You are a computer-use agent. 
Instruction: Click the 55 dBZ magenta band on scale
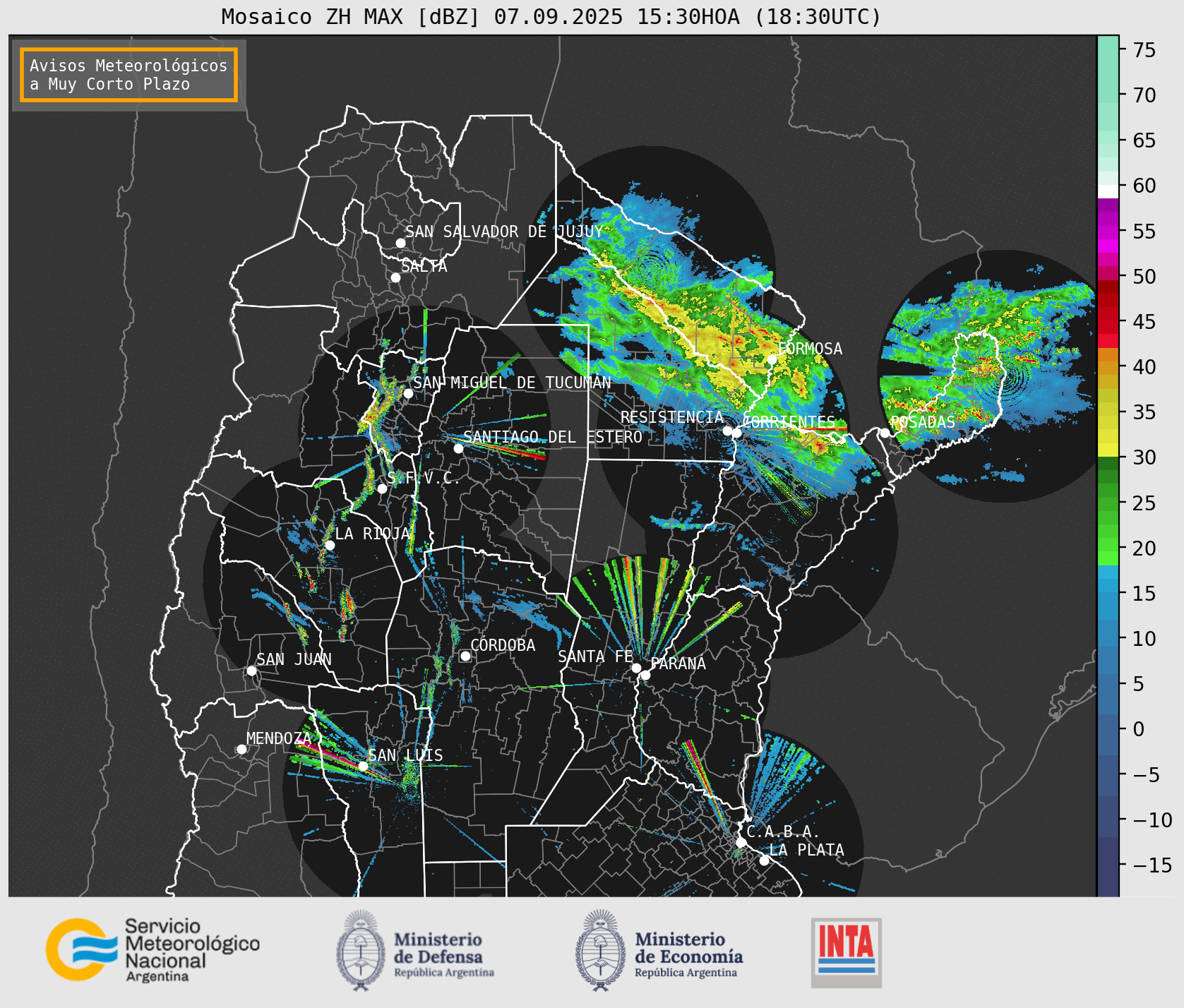pyautogui.click(x=1108, y=232)
